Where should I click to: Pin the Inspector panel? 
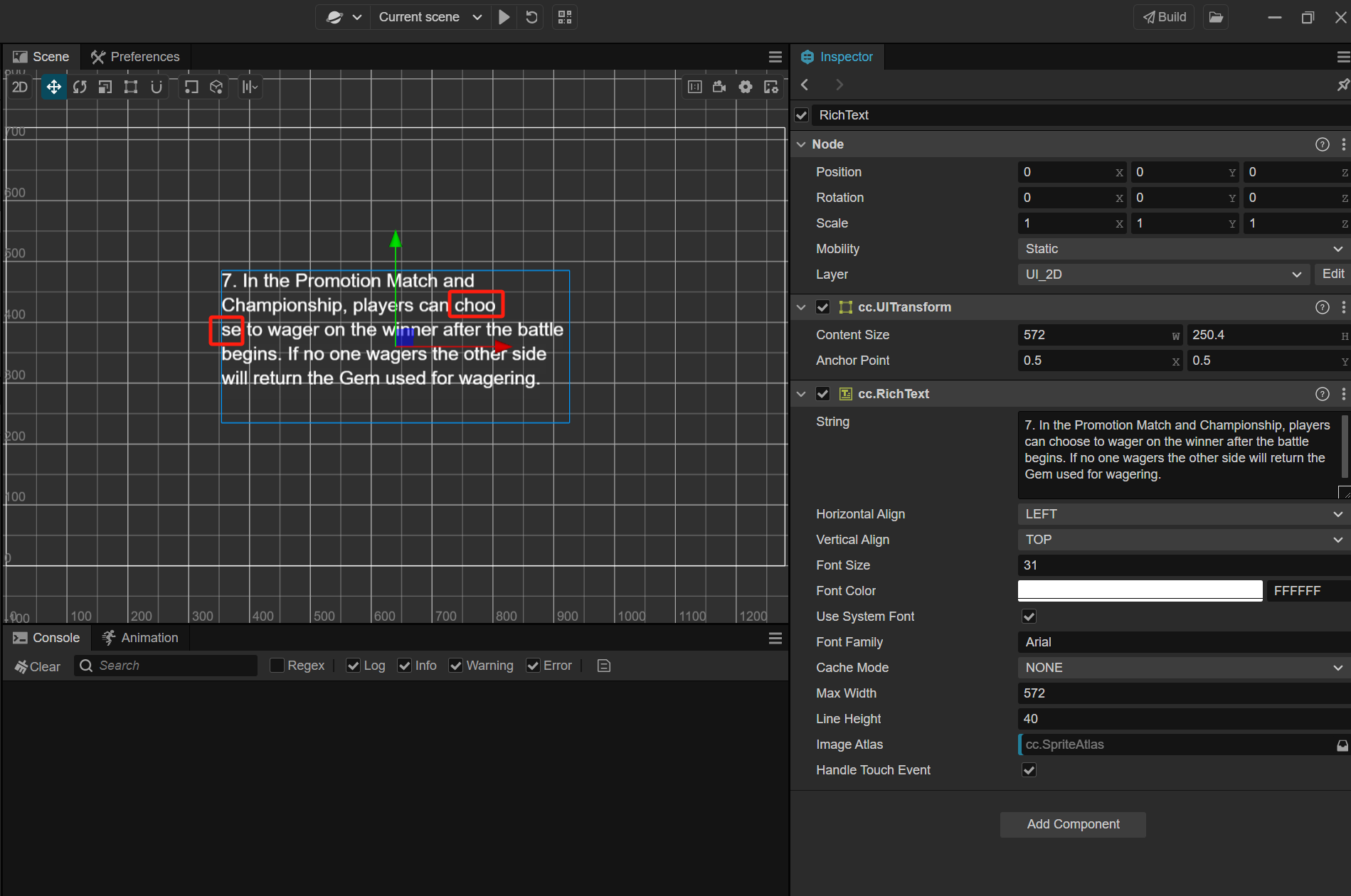coord(1343,85)
